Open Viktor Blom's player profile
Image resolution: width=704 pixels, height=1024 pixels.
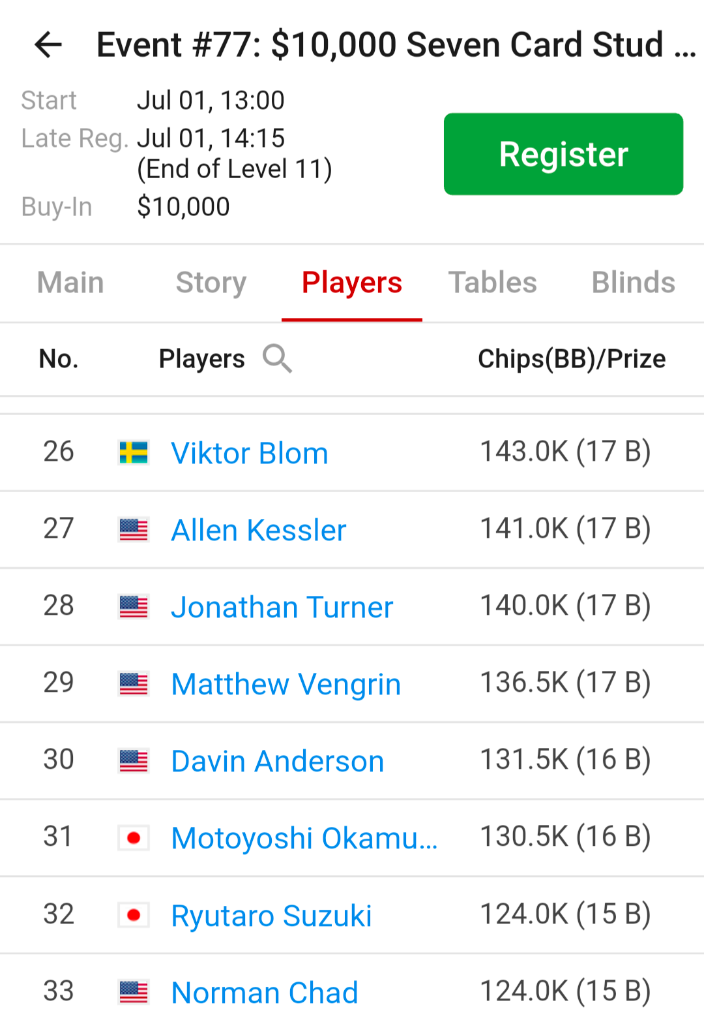pyautogui.click(x=249, y=453)
